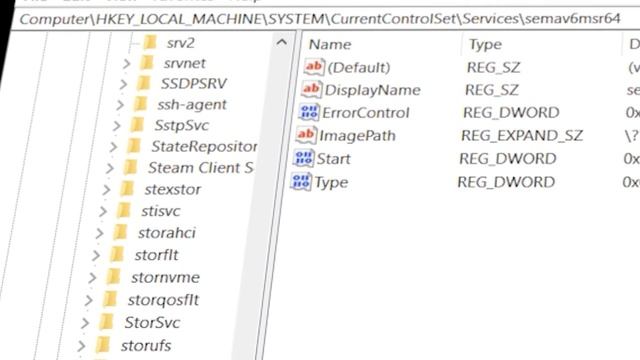Viewport: 640px width, 360px height.
Task: Click the storflt folder icon
Action: 118,254
